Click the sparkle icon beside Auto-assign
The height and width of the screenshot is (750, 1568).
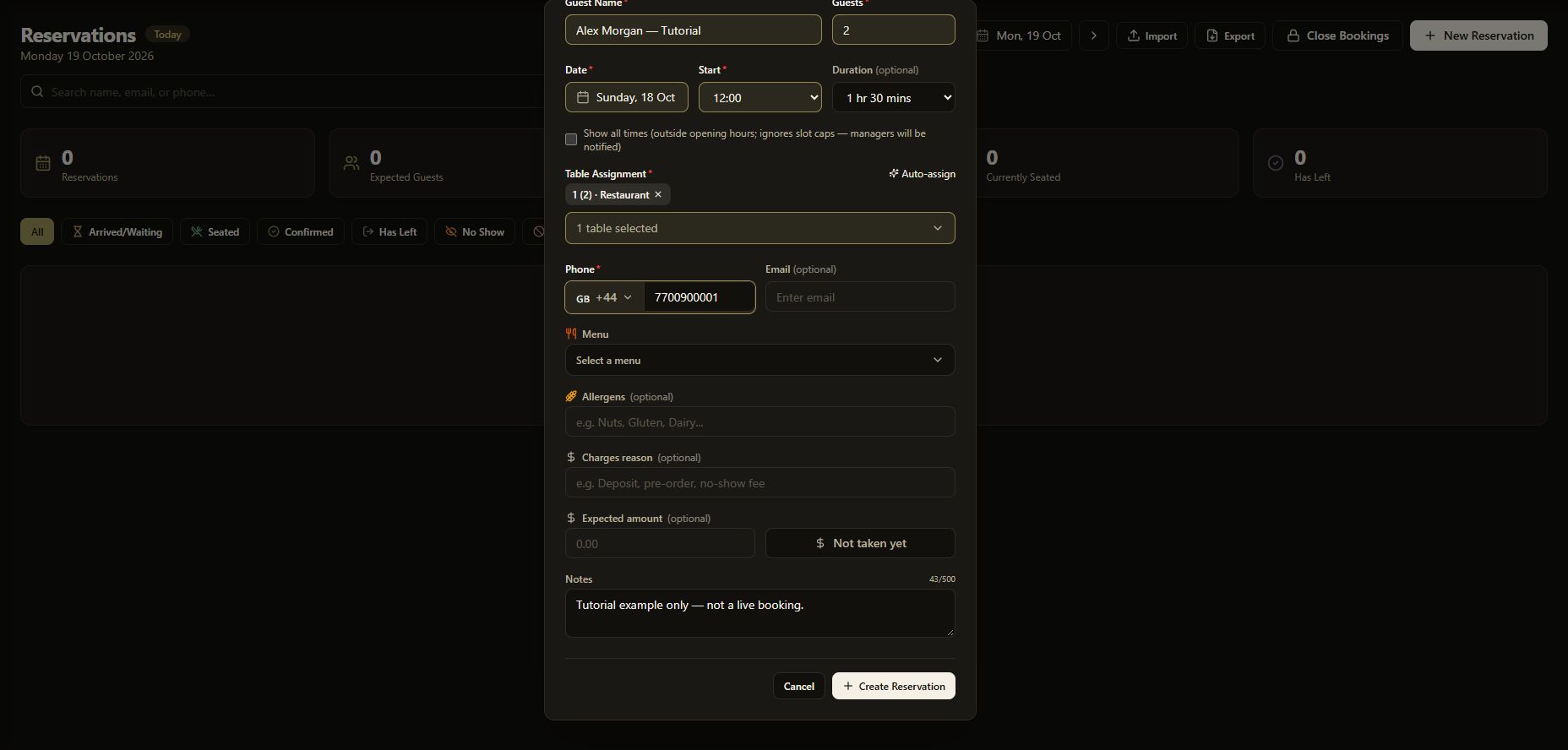893,173
